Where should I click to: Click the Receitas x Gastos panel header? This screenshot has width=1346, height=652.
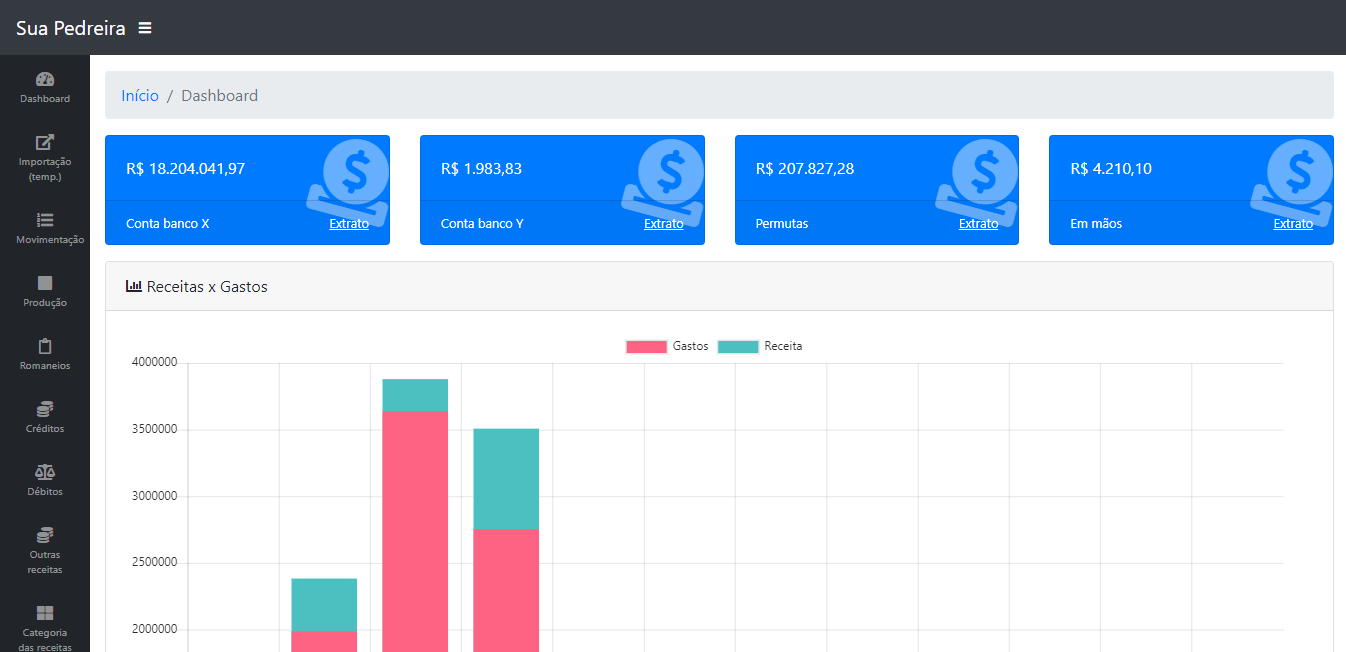(206, 287)
